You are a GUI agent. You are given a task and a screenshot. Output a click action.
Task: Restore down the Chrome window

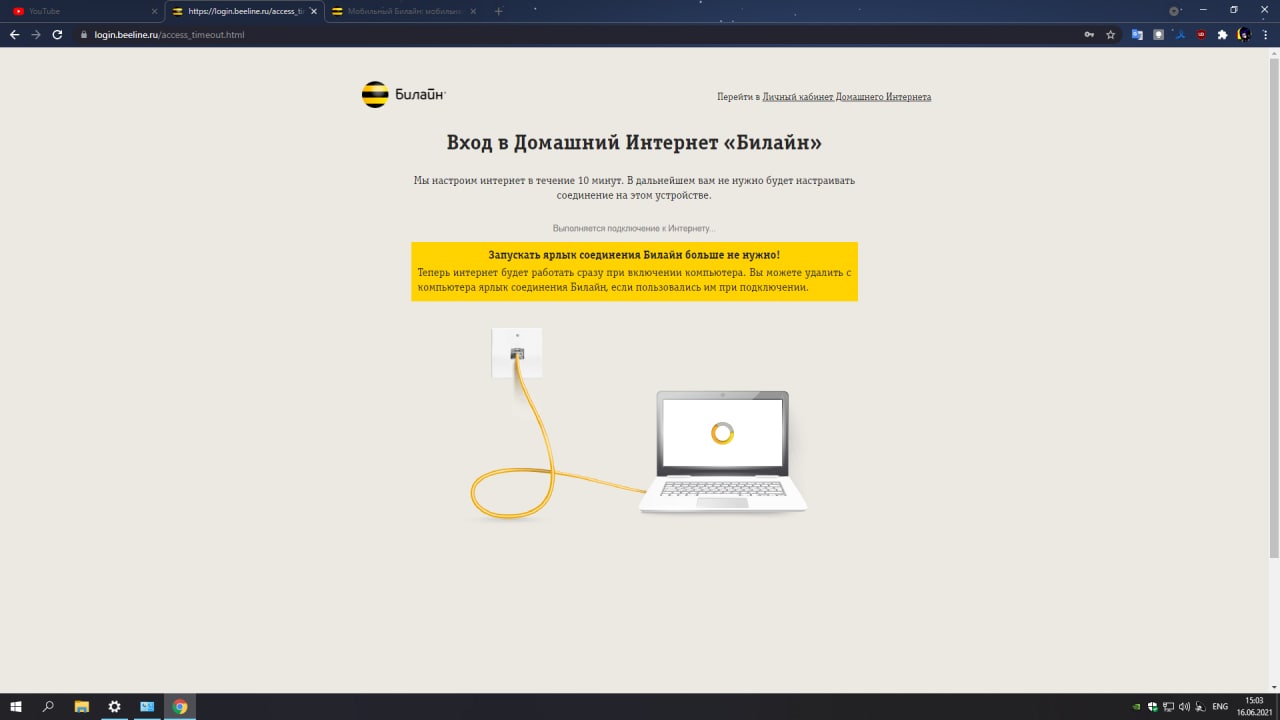[1234, 10]
